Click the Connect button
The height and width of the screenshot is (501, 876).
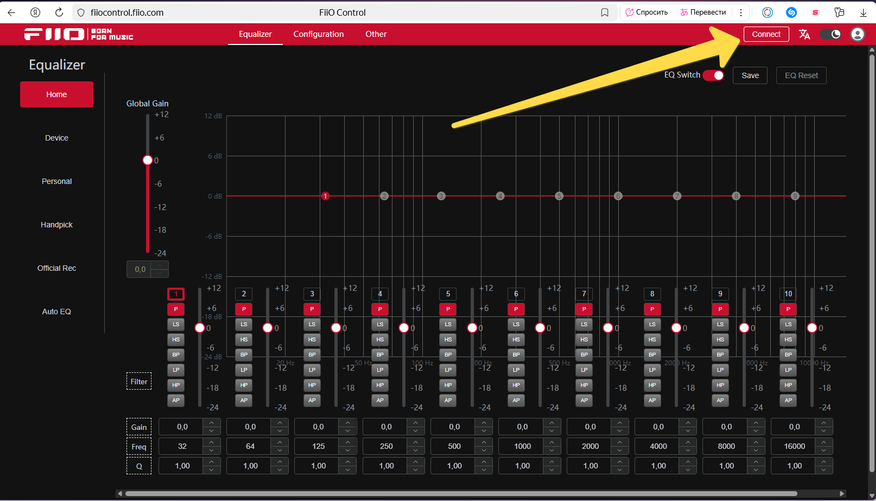766,34
